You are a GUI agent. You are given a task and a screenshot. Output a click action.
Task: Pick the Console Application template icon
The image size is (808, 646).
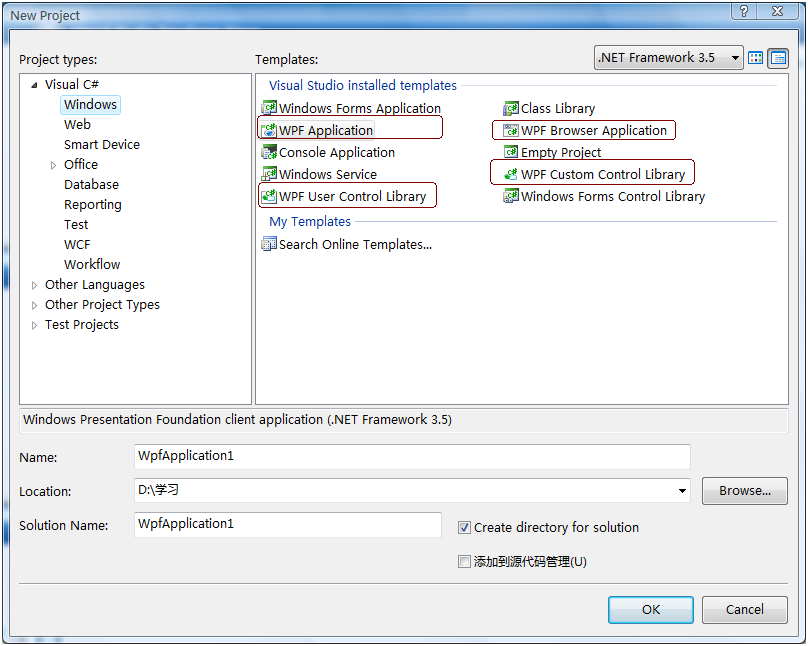[269, 152]
